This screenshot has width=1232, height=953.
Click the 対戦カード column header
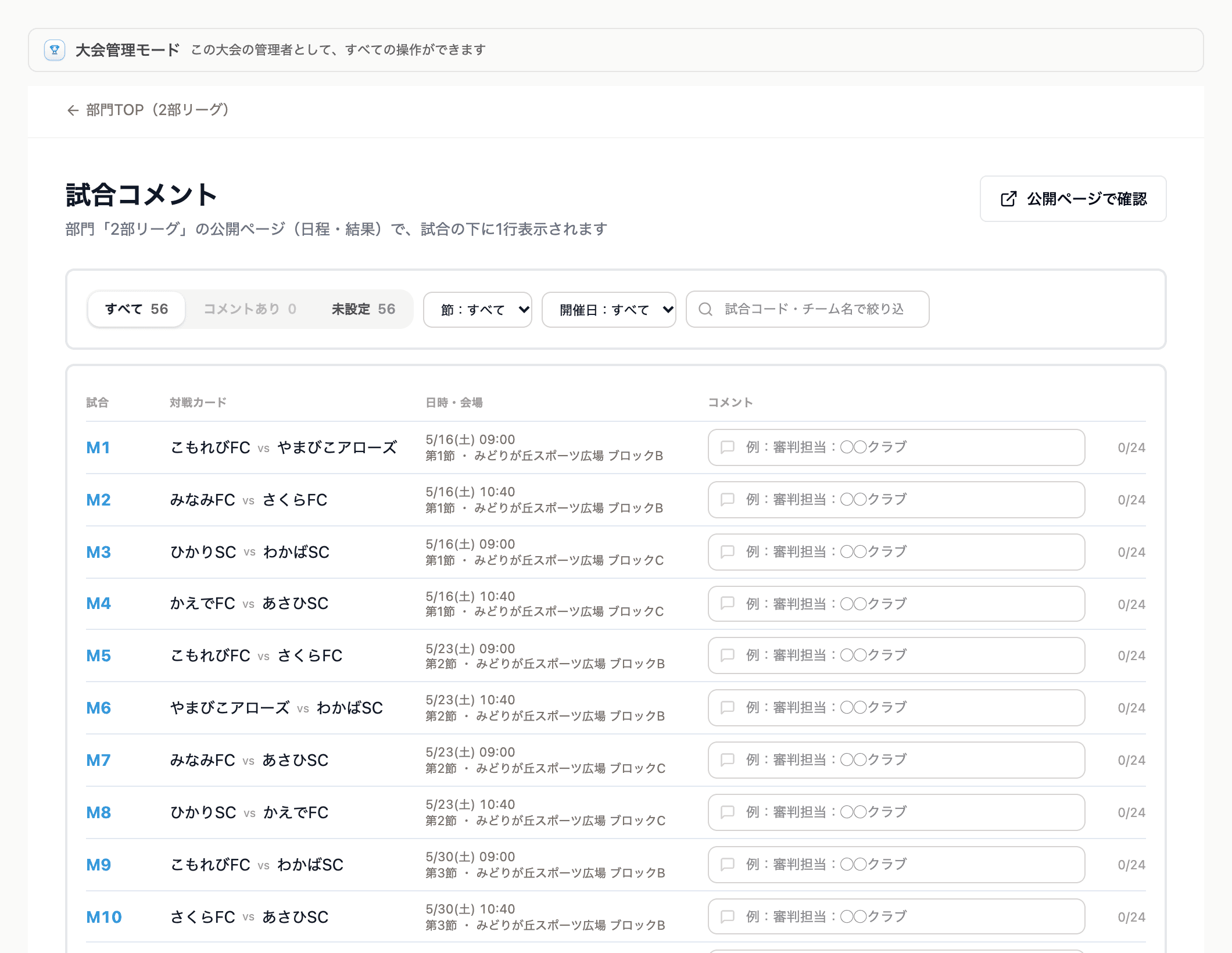point(198,403)
